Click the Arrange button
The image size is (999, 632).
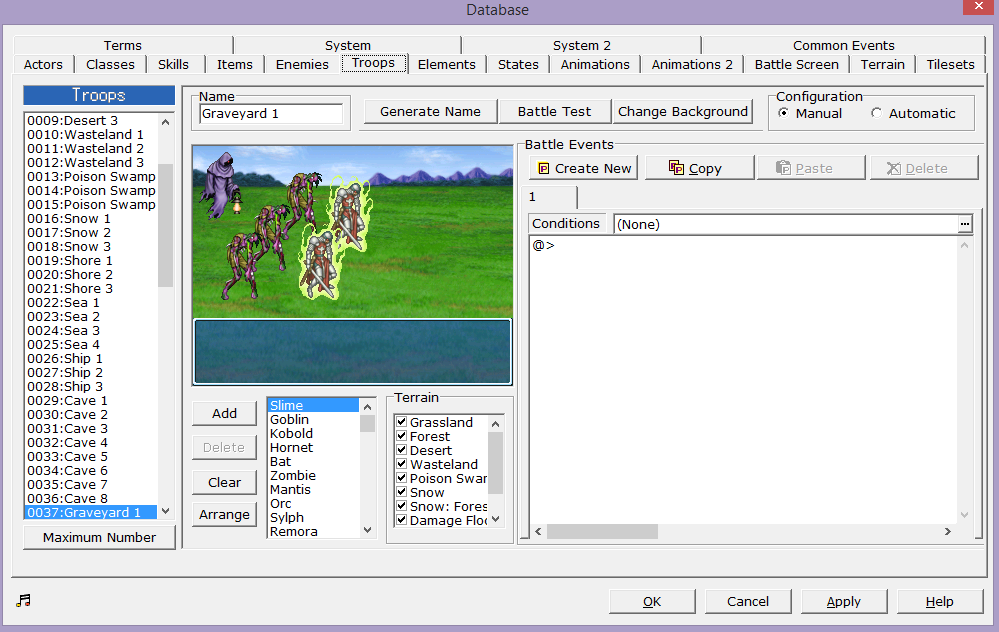(224, 514)
